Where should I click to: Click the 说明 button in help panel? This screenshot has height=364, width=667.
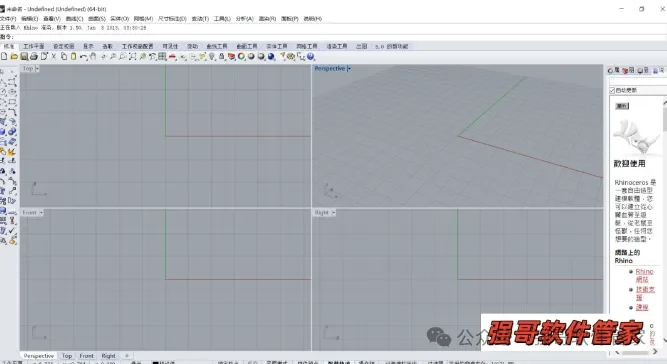pos(622,106)
